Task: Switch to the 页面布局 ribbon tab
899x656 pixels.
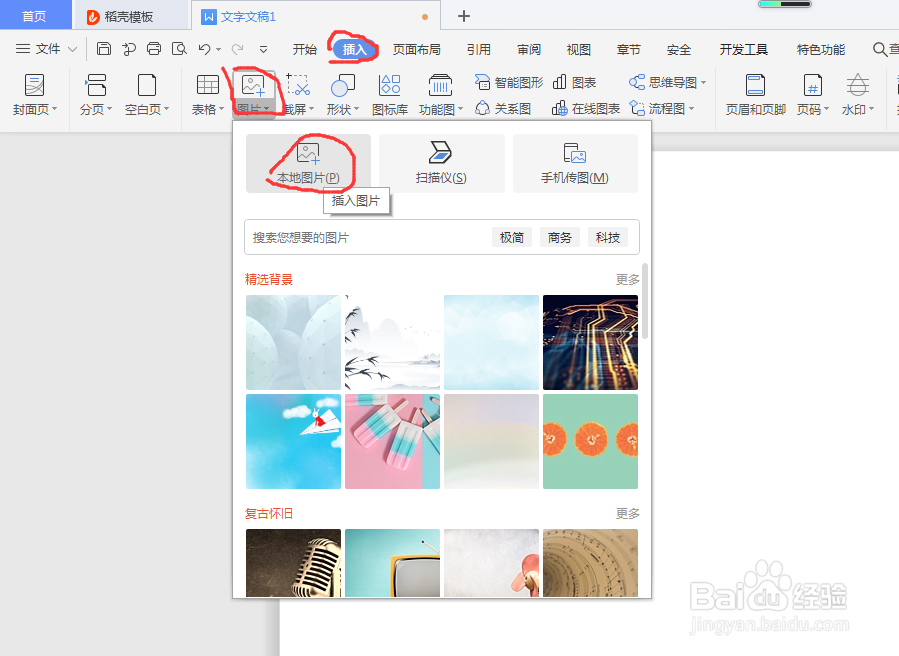Action: pos(415,48)
